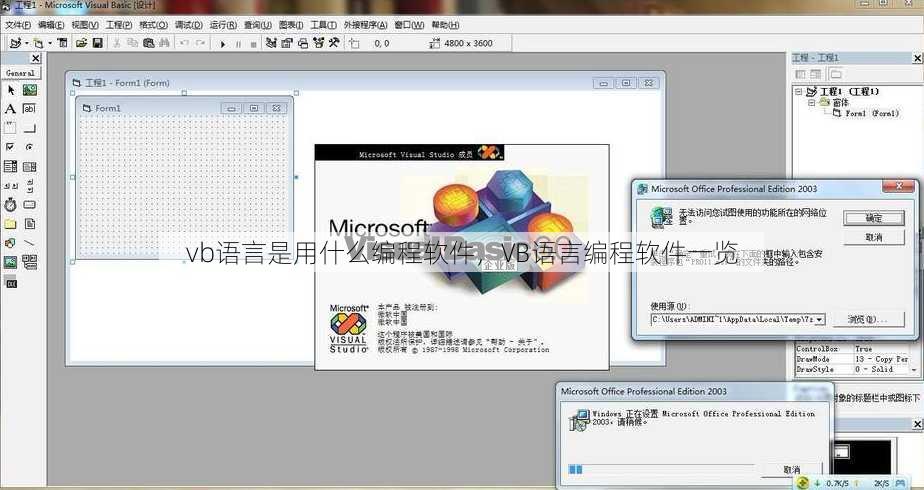Open Add Project dropdown arrow
The height and width of the screenshot is (490, 924).
[27, 44]
